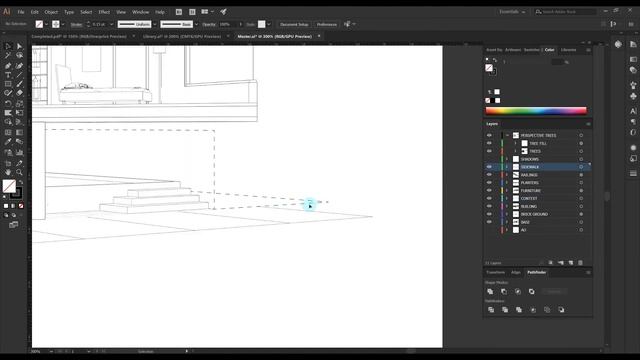
Task: Select the Column Graph tool
Action: pos(19,153)
